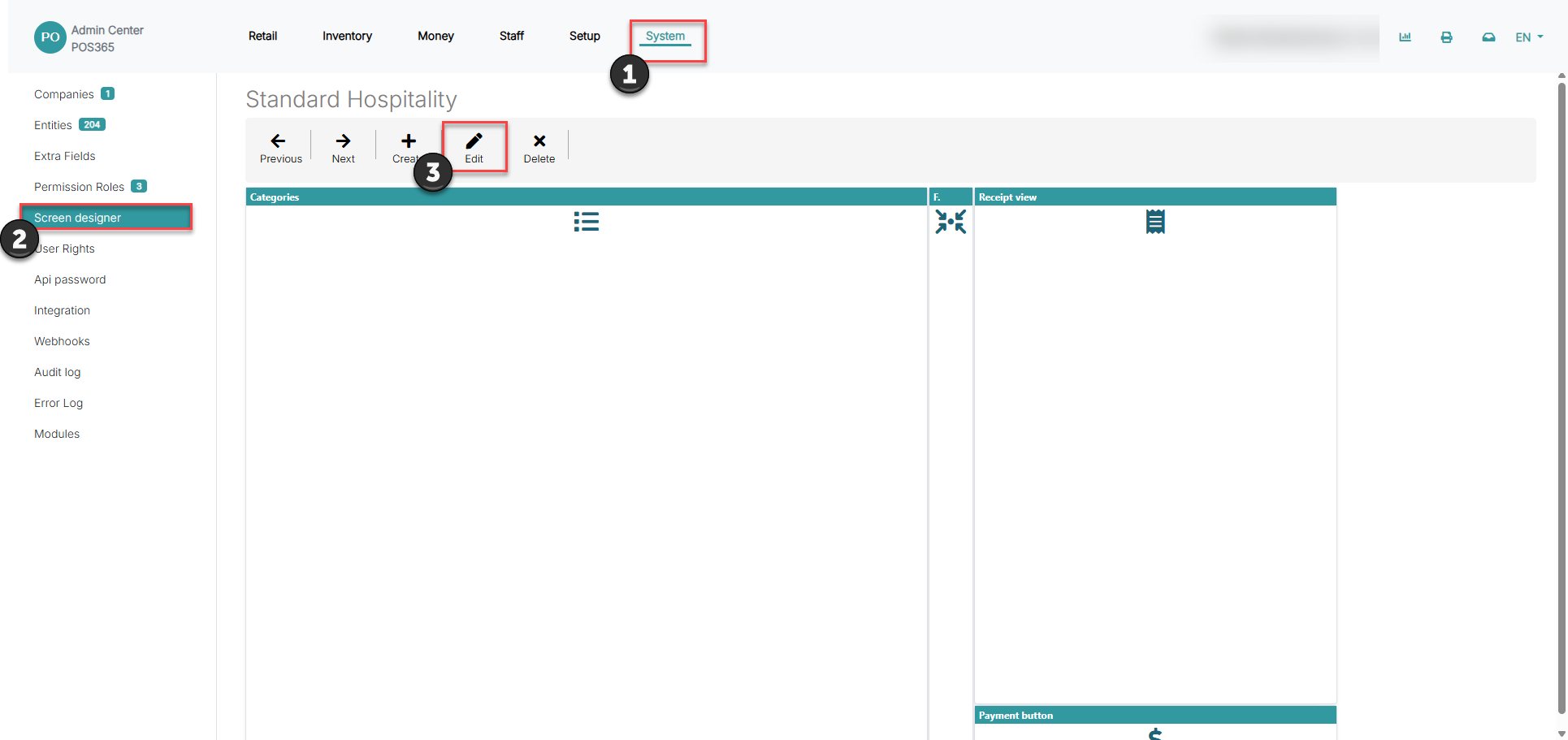Expand the EN language dropdown
Image resolution: width=1568 pixels, height=740 pixels.
pyautogui.click(x=1529, y=37)
